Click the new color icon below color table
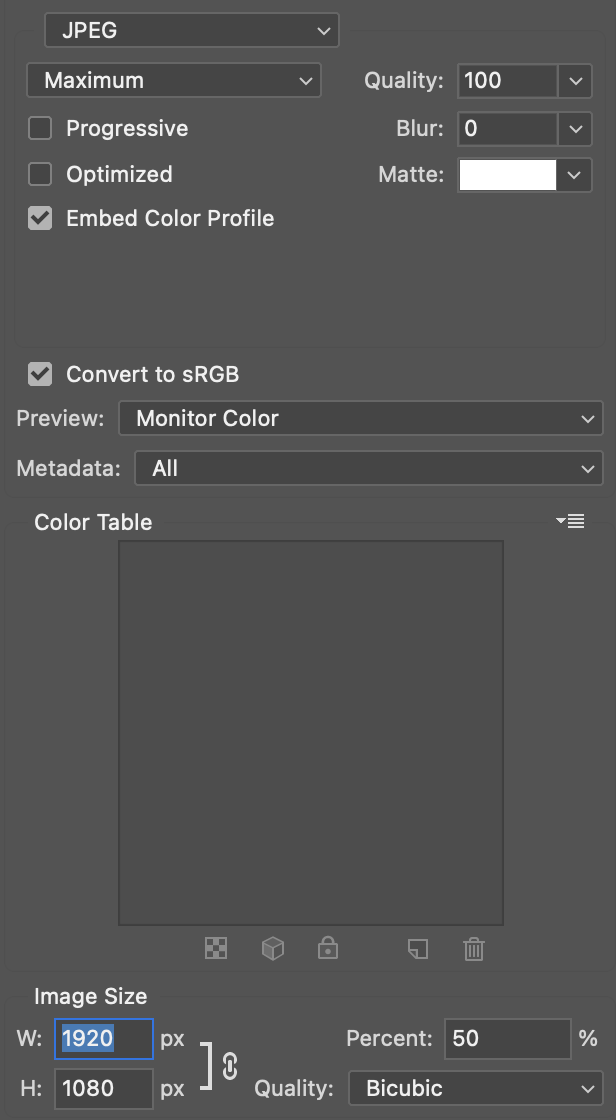 tap(418, 948)
